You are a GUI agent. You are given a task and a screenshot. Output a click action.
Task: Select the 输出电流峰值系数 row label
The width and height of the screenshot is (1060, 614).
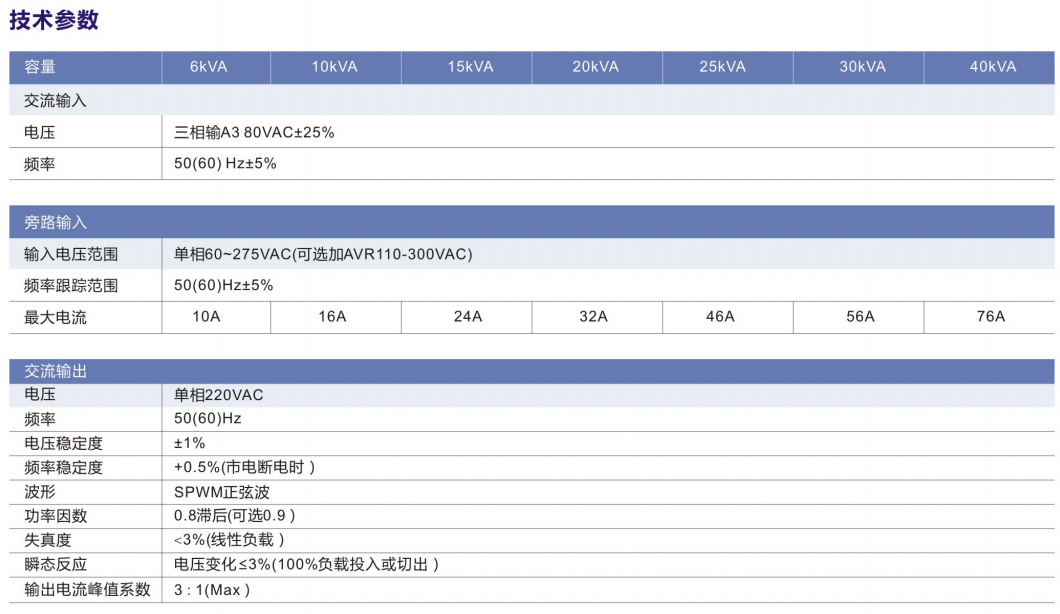pyautogui.click(x=87, y=590)
